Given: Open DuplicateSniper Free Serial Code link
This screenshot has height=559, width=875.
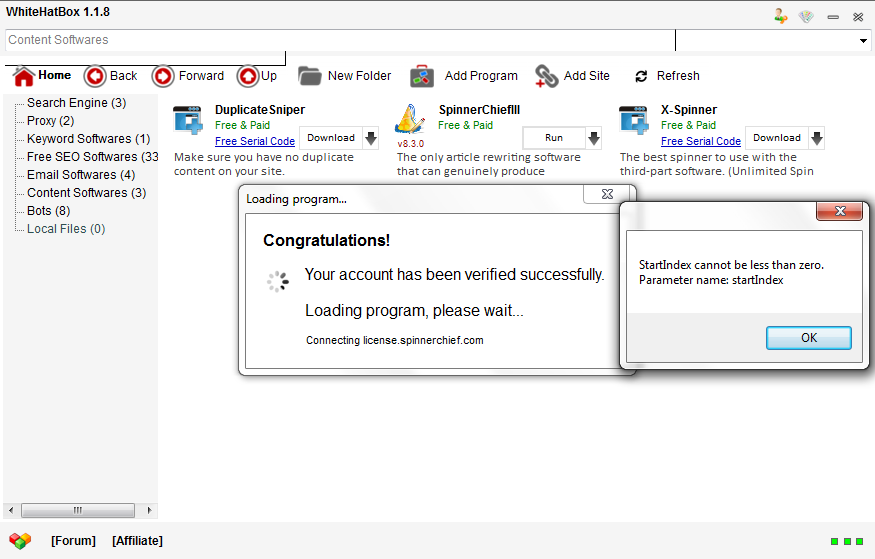Looking at the screenshot, I should pos(255,142).
